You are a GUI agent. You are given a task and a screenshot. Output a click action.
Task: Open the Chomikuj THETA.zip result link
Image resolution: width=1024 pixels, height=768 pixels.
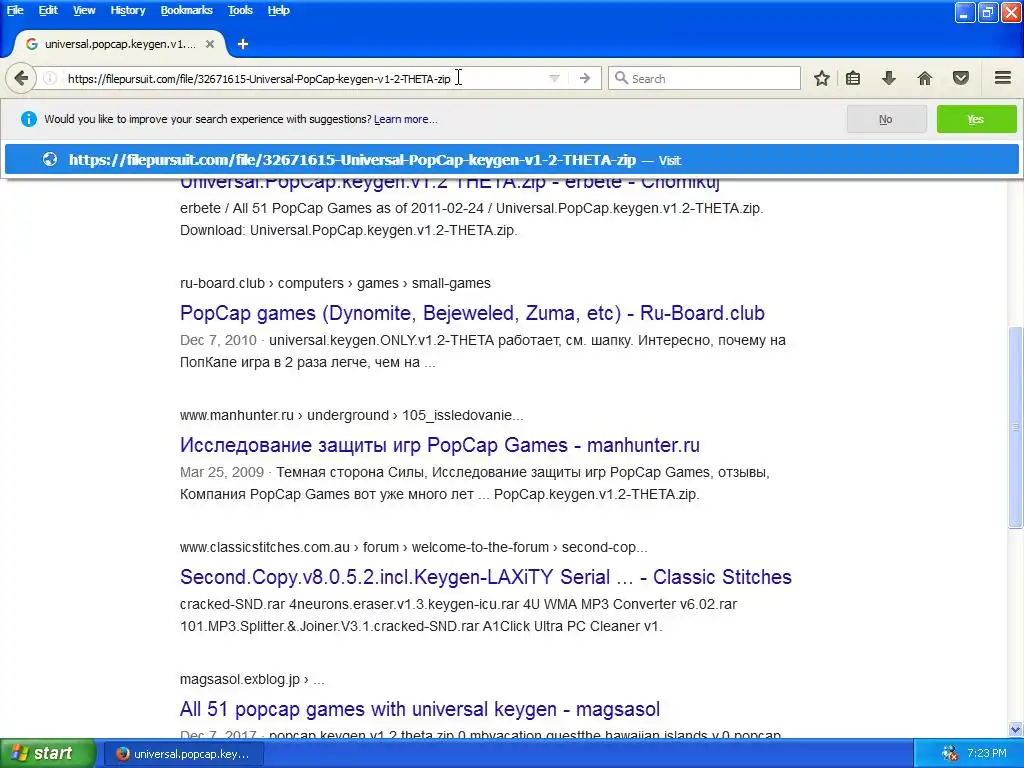point(449,182)
